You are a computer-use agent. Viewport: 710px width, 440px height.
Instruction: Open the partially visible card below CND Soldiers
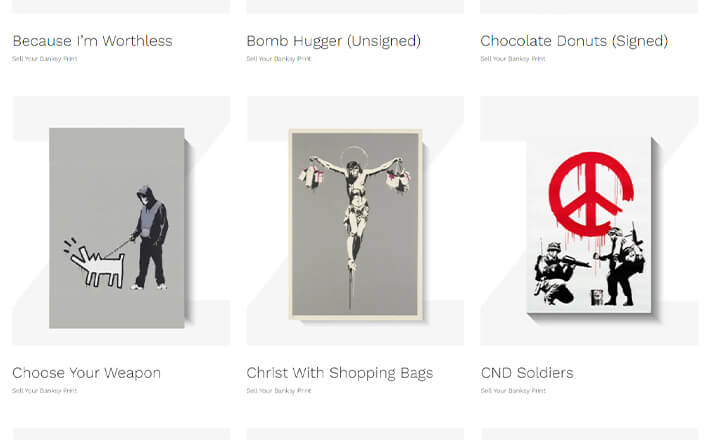coord(589,434)
